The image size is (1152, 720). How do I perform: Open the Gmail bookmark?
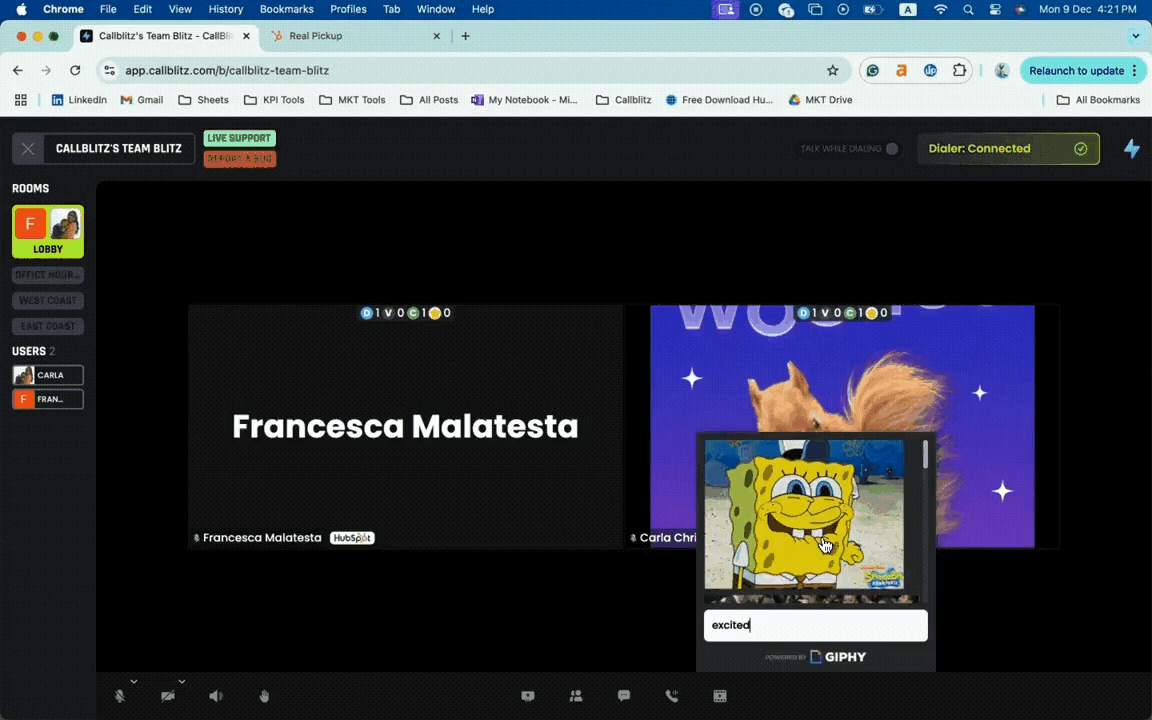coord(141,100)
